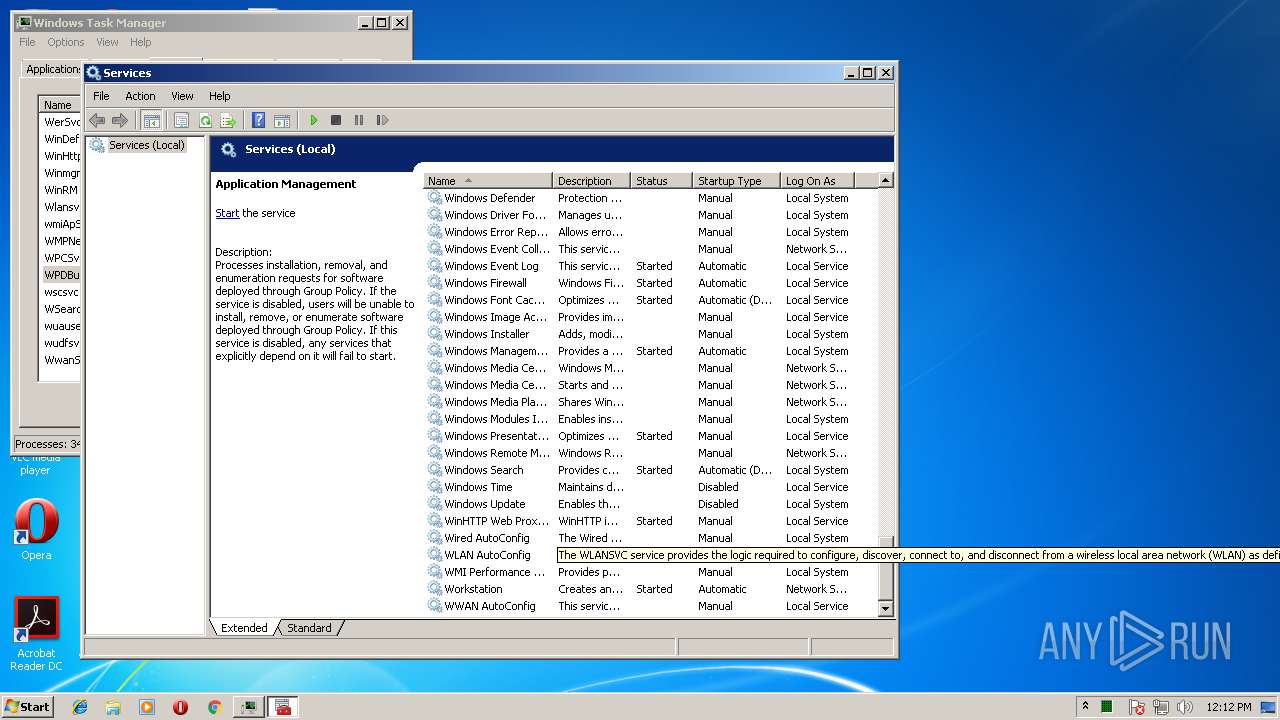Open Internet Explorer from taskbar
This screenshot has width=1280, height=720.
(80, 707)
